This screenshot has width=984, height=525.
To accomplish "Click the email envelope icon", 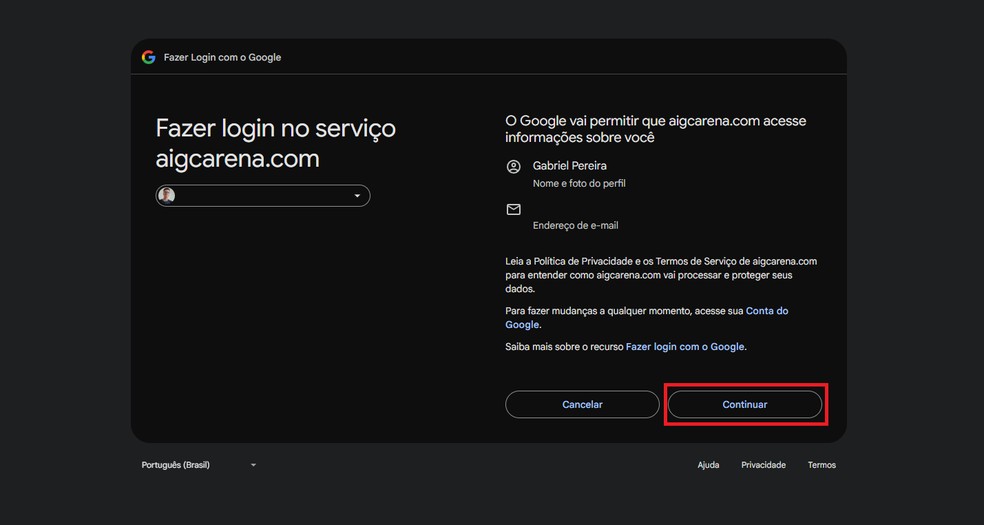I will (514, 210).
